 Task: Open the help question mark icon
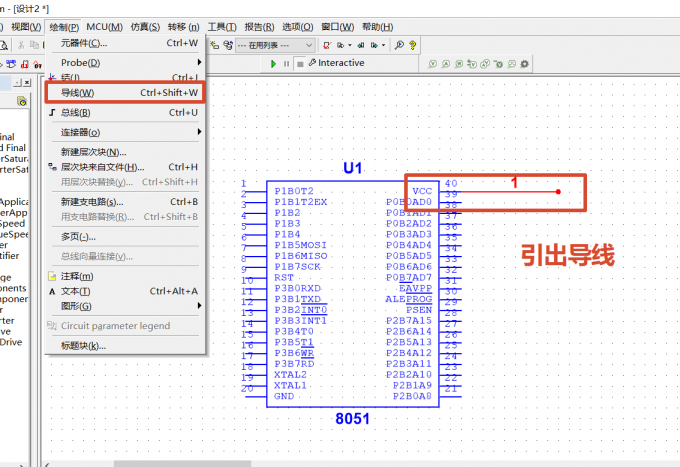click(412, 45)
